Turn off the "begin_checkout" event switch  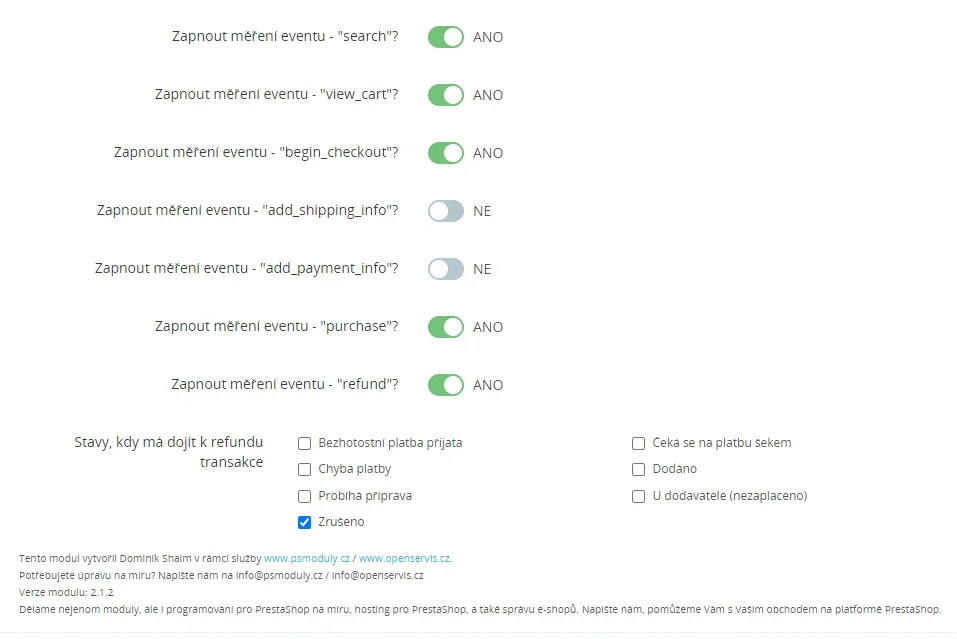point(446,153)
